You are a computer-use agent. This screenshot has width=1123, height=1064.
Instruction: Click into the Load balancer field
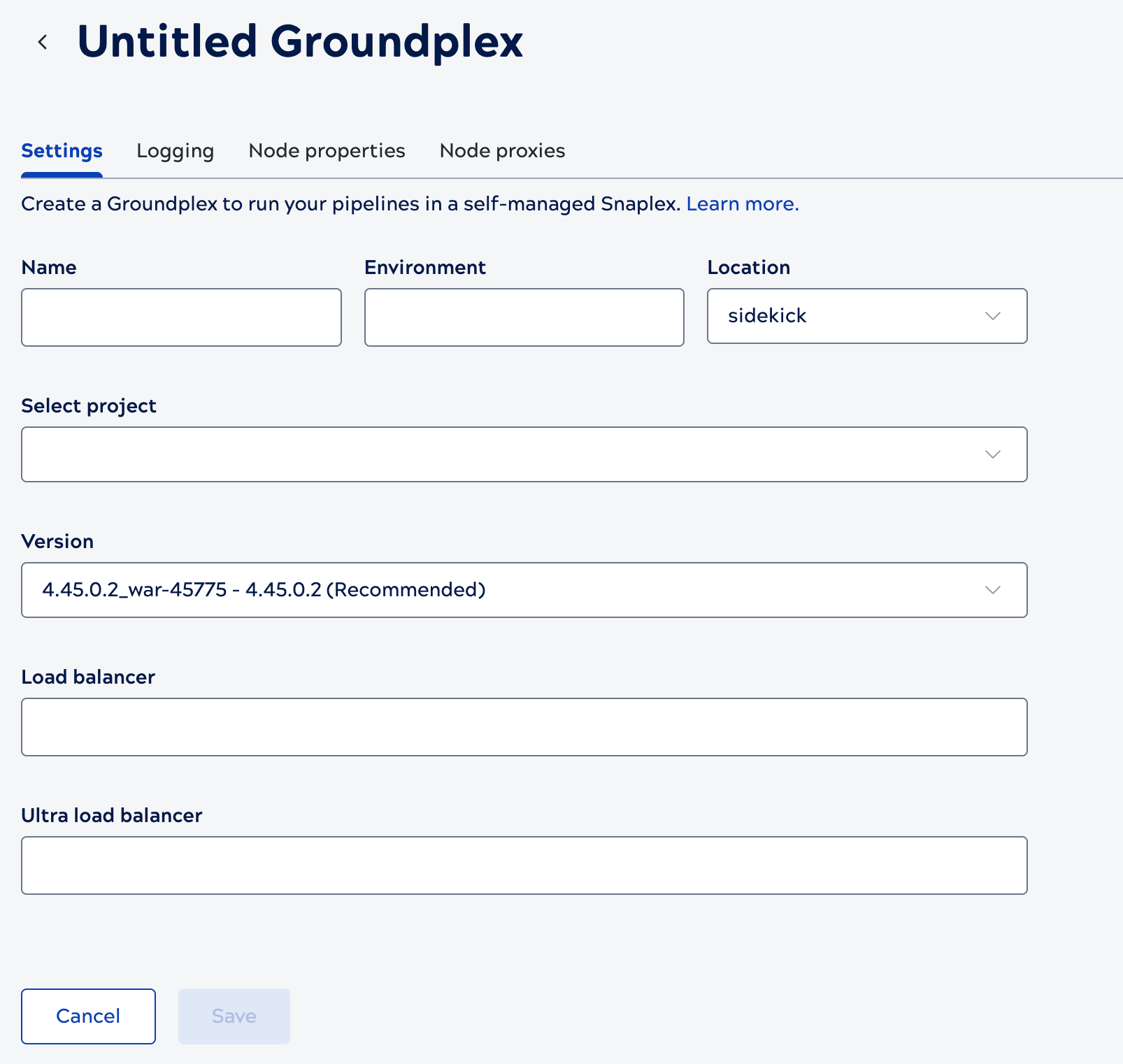point(524,727)
